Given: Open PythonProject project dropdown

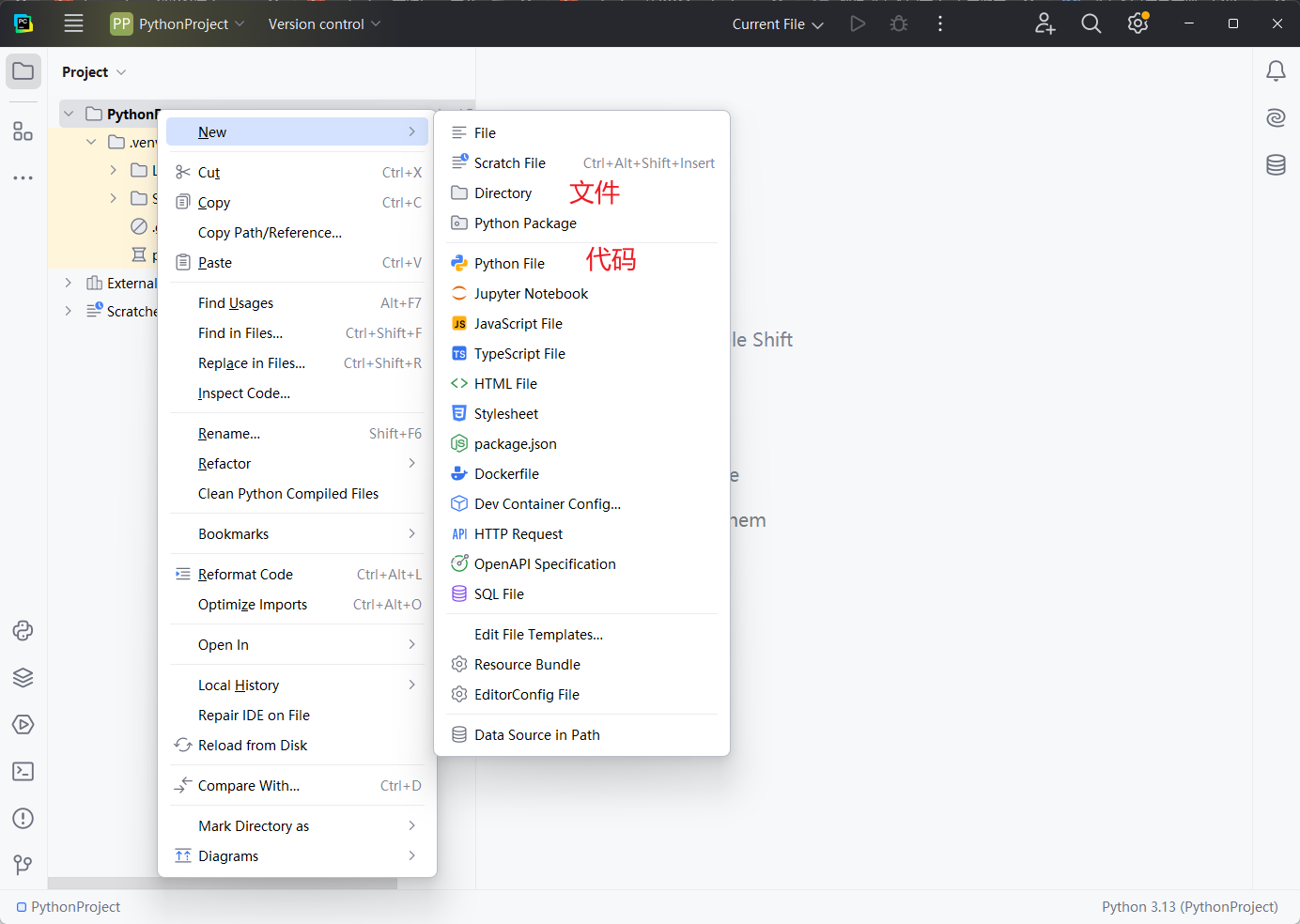Looking at the screenshot, I should pyautogui.click(x=178, y=23).
